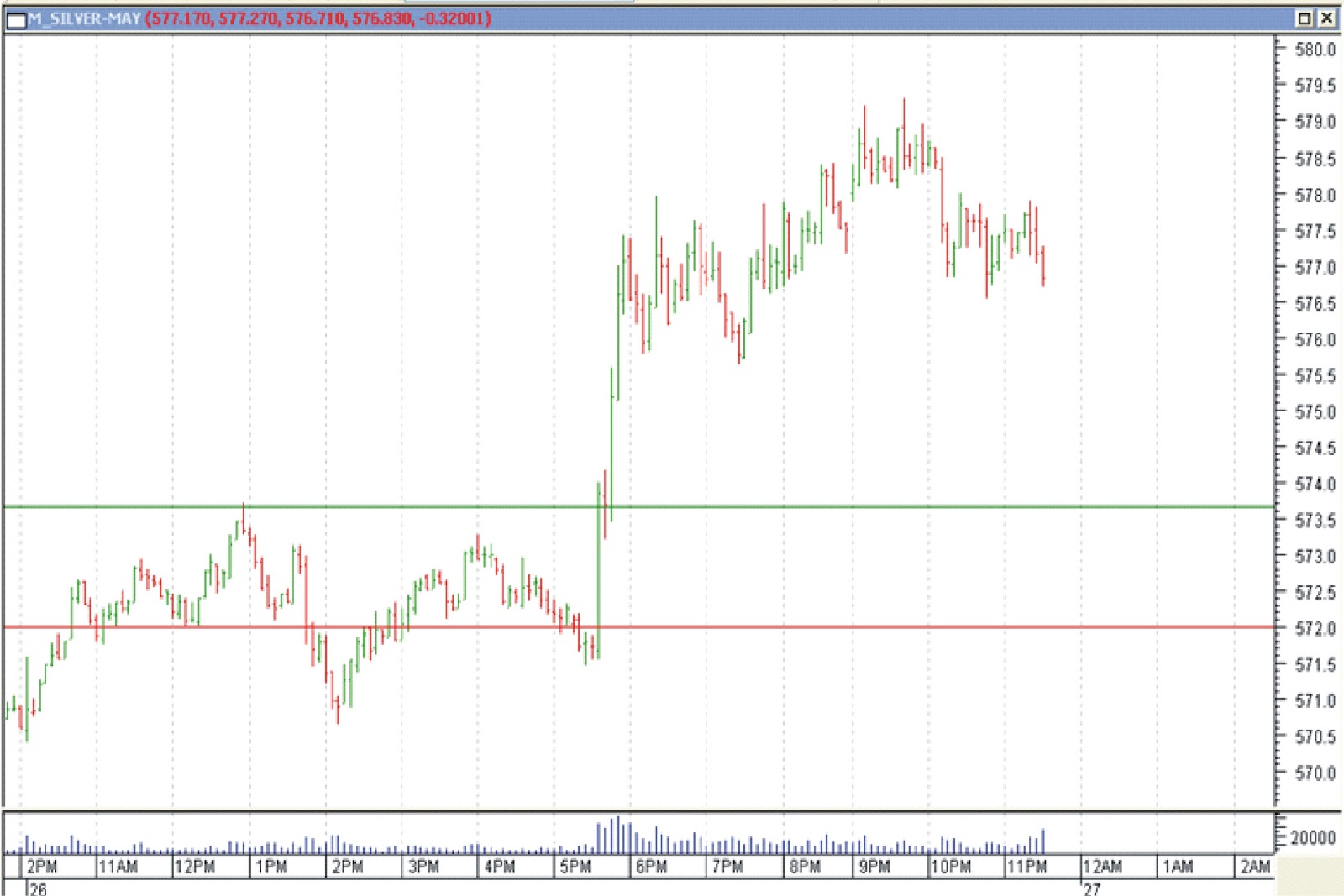Viewport: 1344px width, 896px height.
Task: Click the 10PM time axis label
Action: pyautogui.click(x=951, y=867)
